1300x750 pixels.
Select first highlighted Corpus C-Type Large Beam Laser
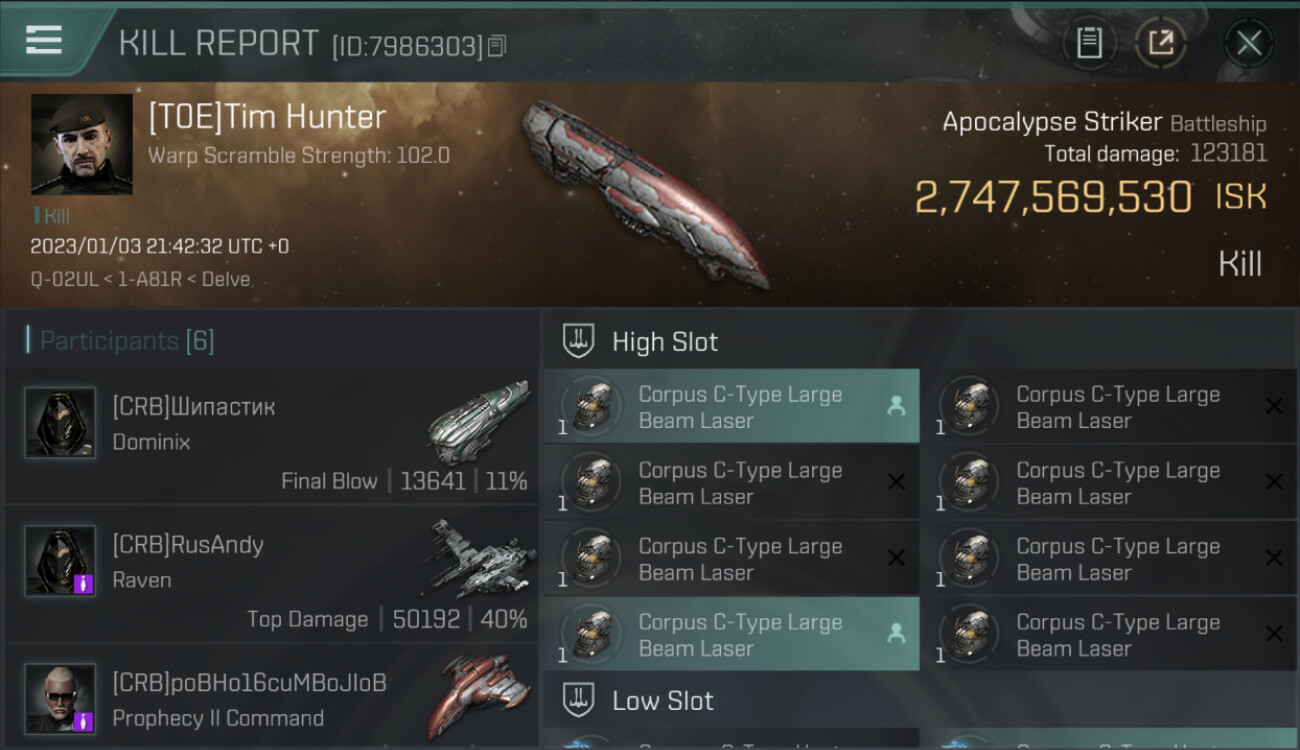click(731, 407)
